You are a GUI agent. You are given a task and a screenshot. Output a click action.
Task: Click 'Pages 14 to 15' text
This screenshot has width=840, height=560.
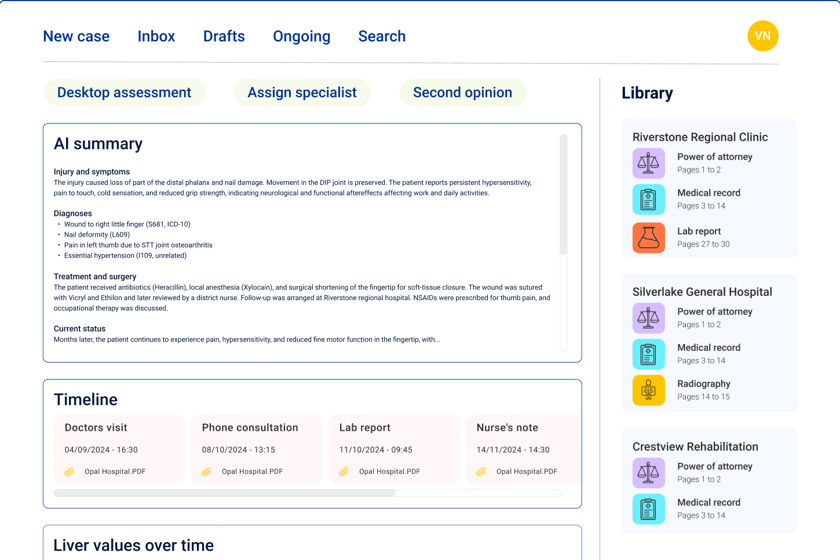click(703, 397)
